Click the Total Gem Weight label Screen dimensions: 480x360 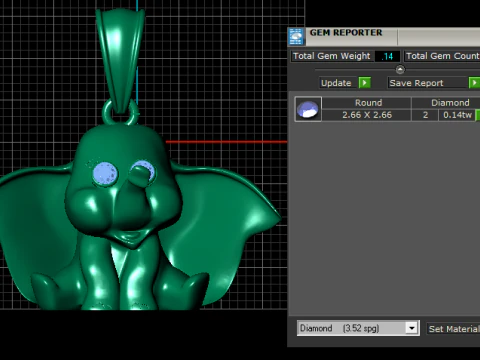pyautogui.click(x=332, y=56)
